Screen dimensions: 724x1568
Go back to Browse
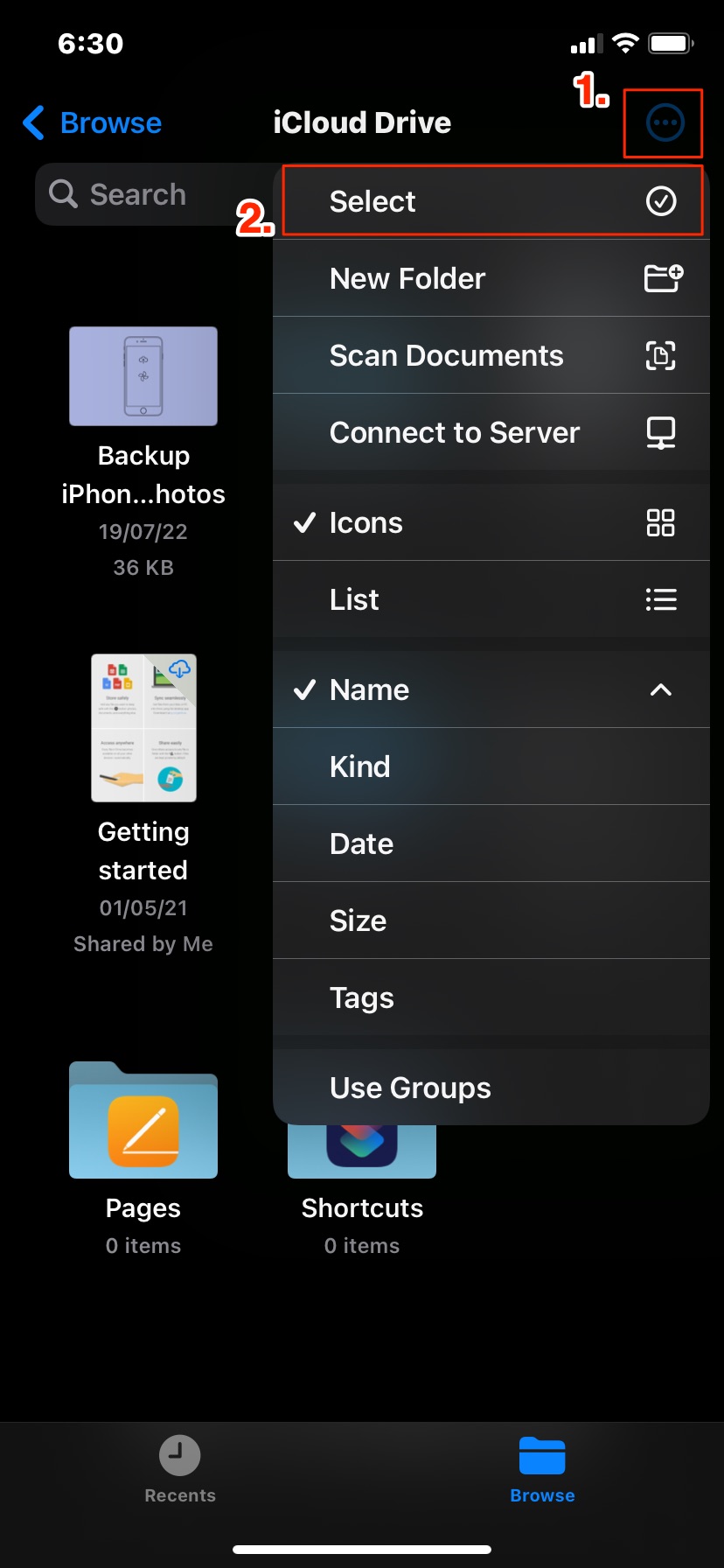[x=93, y=122]
